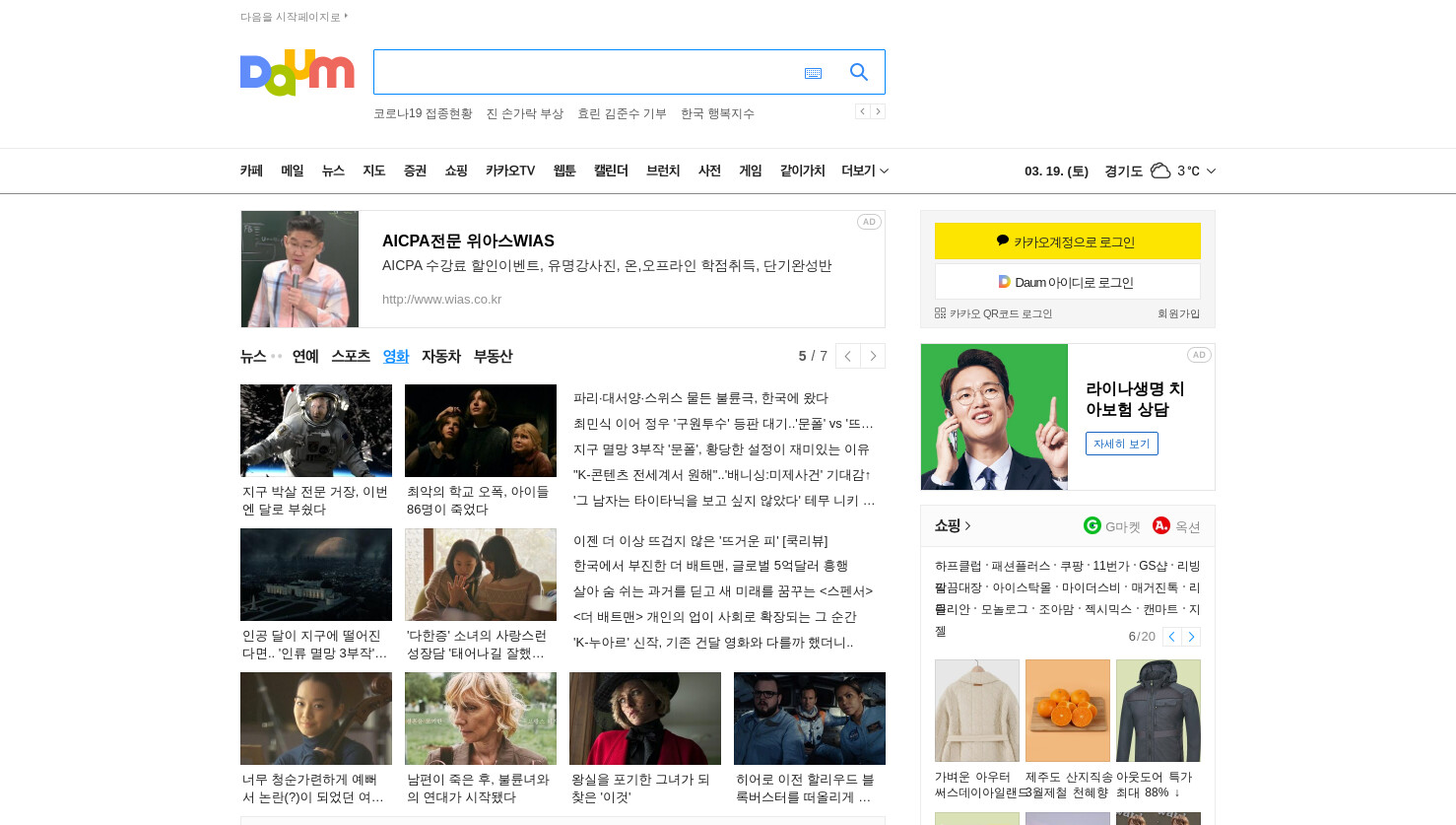1456x825 pixels.
Task: Select the 뉴스 tab
Action: click(253, 356)
